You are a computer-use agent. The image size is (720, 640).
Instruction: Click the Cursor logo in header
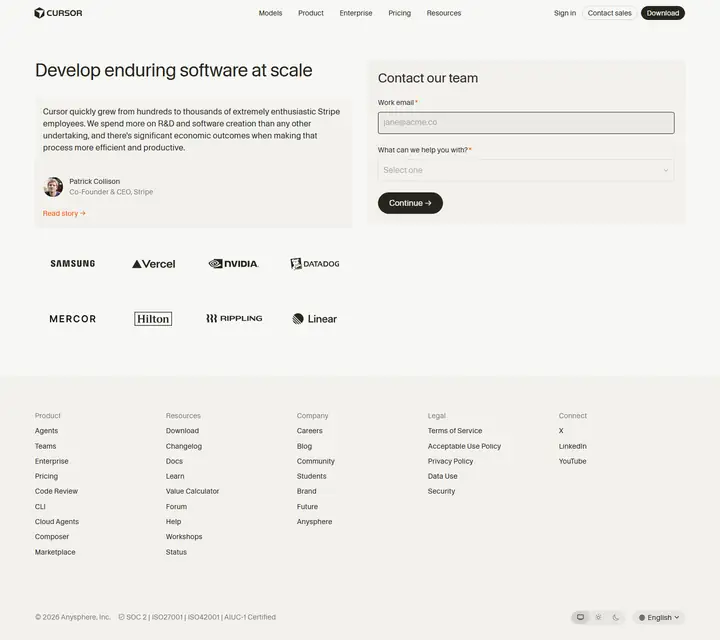tap(58, 13)
